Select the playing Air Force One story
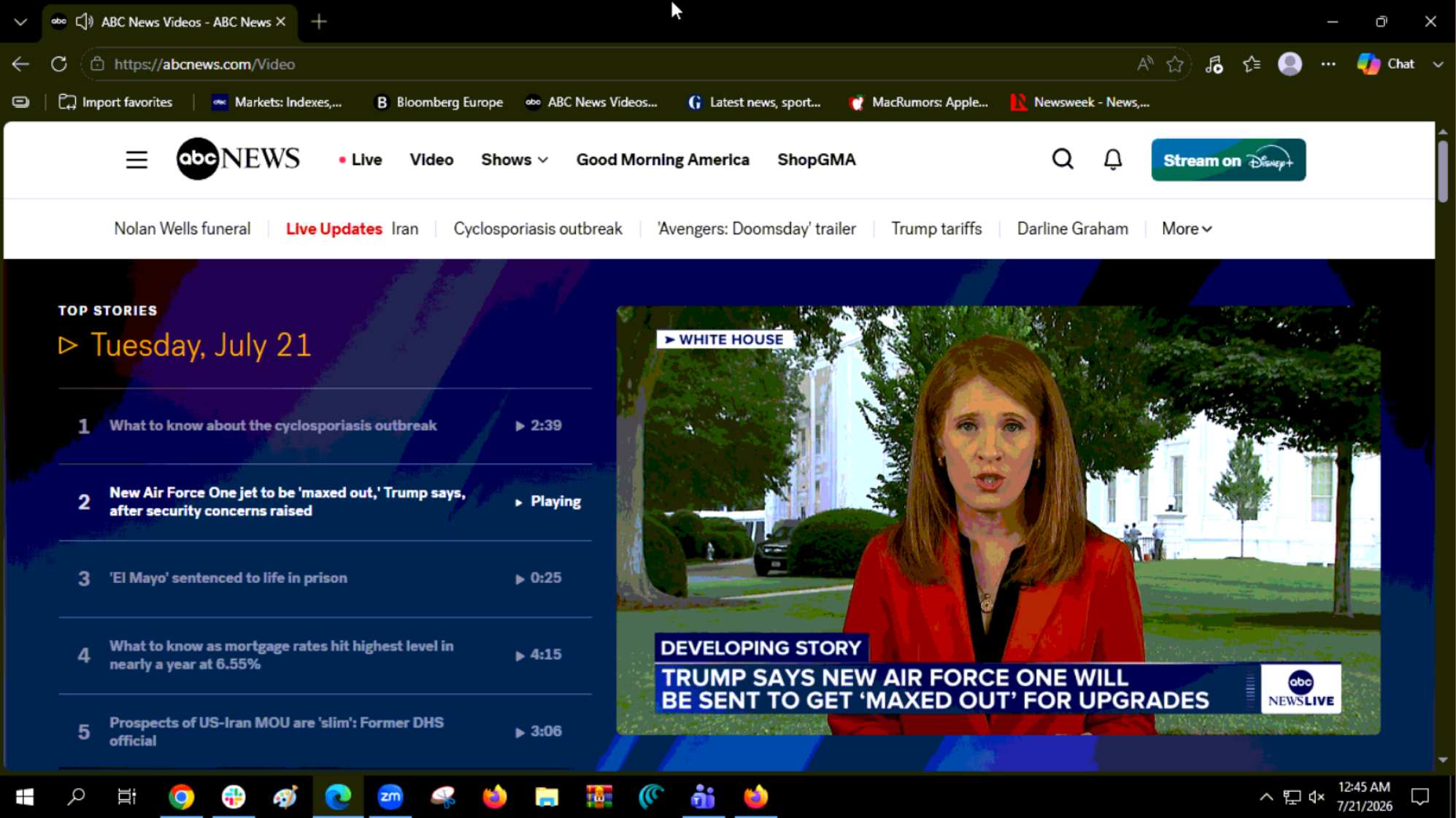The height and width of the screenshot is (818, 1456). point(325,502)
